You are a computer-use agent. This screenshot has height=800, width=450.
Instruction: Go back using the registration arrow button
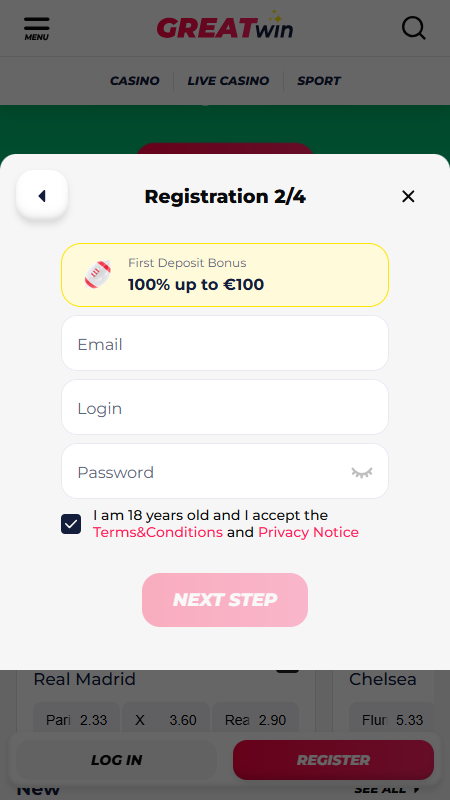(42, 196)
